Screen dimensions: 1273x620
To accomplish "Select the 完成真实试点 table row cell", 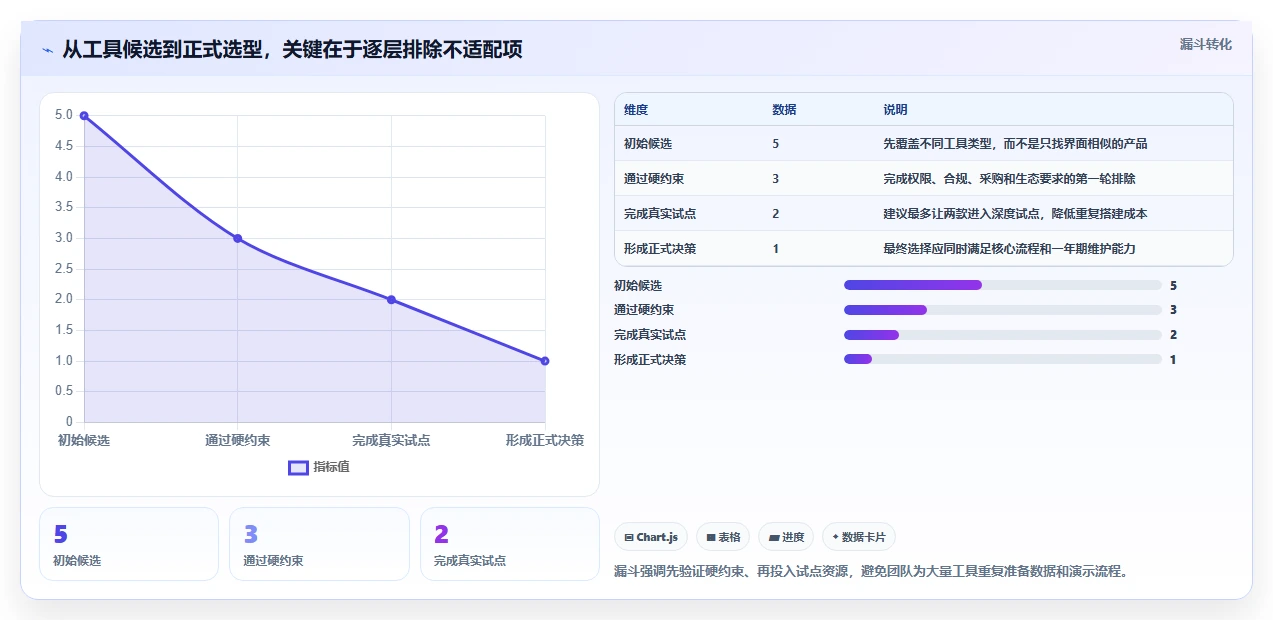I will [x=660, y=214].
